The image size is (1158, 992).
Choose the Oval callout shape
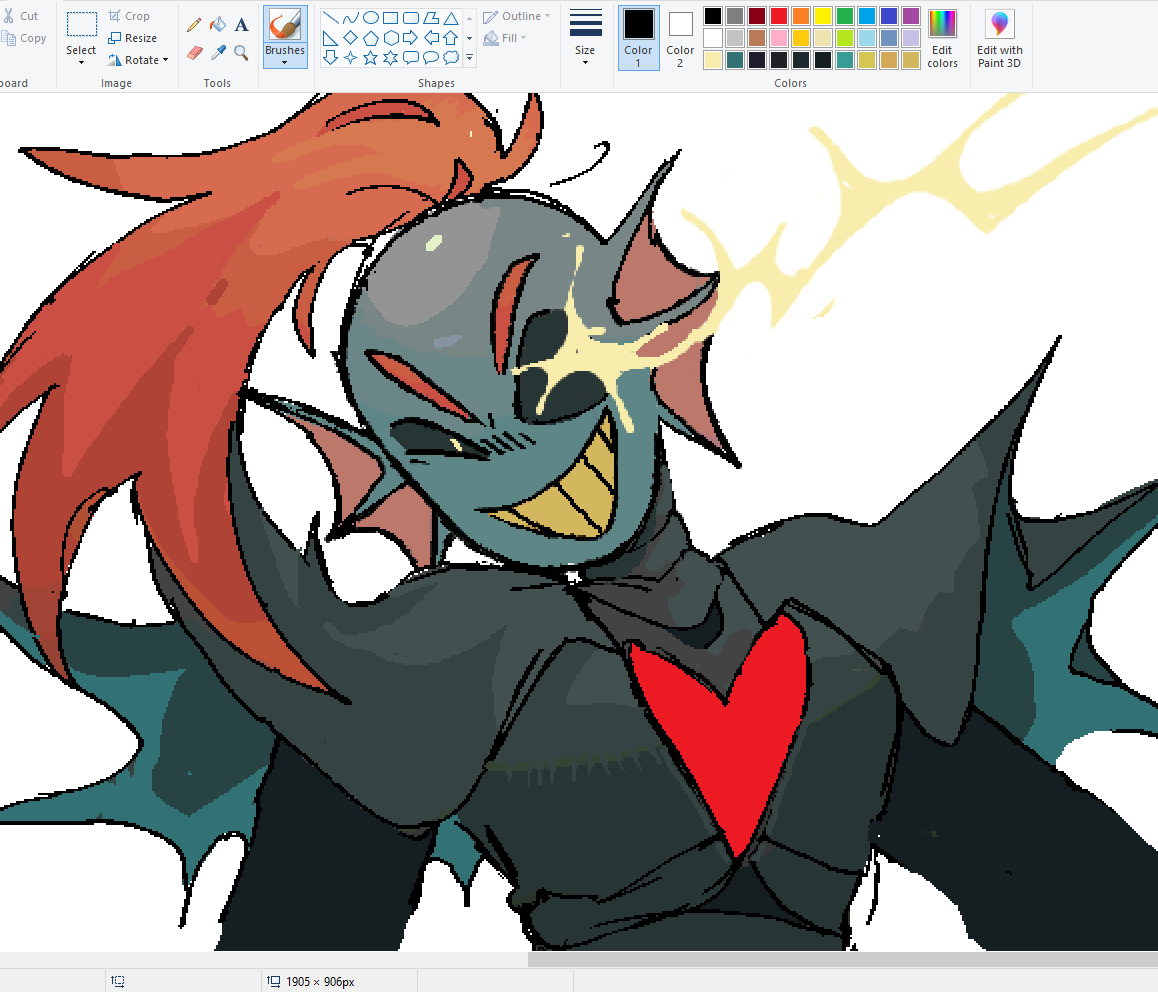click(x=431, y=58)
